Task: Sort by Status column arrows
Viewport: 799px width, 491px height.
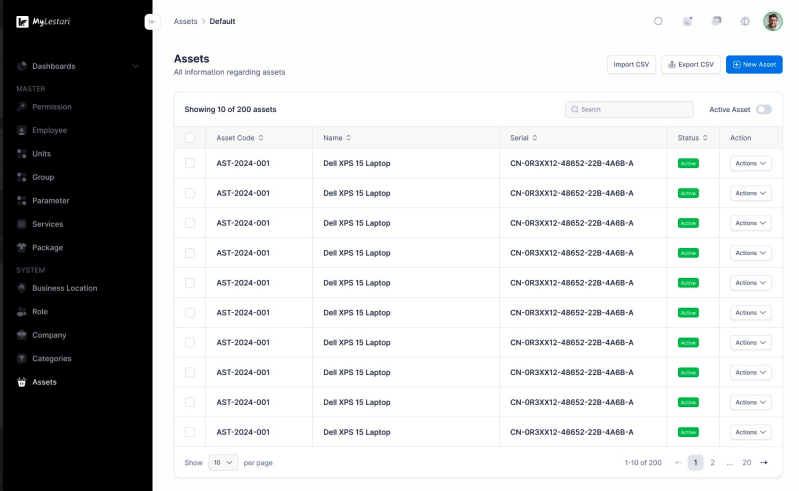Action: 705,138
